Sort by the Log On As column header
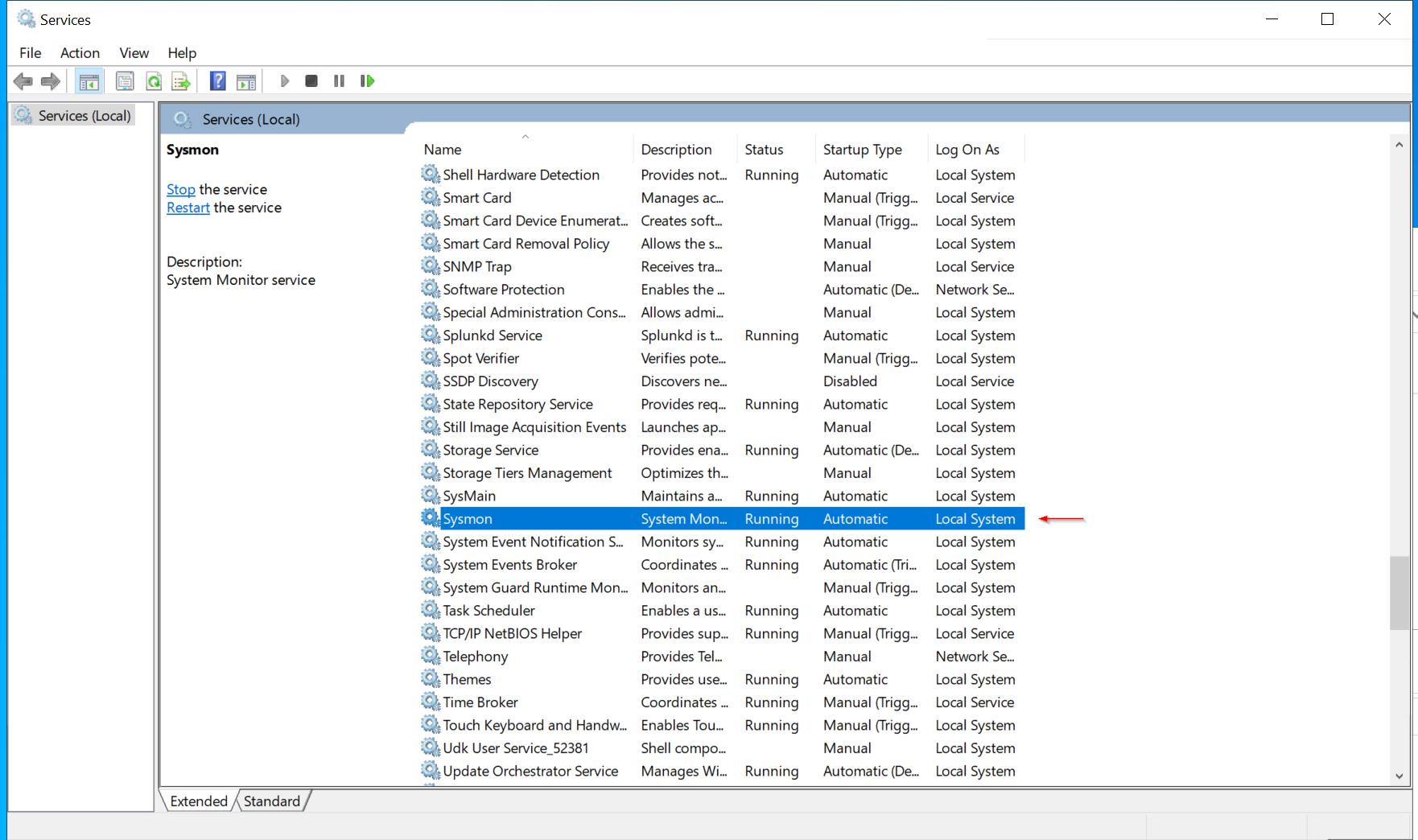 (x=976, y=150)
